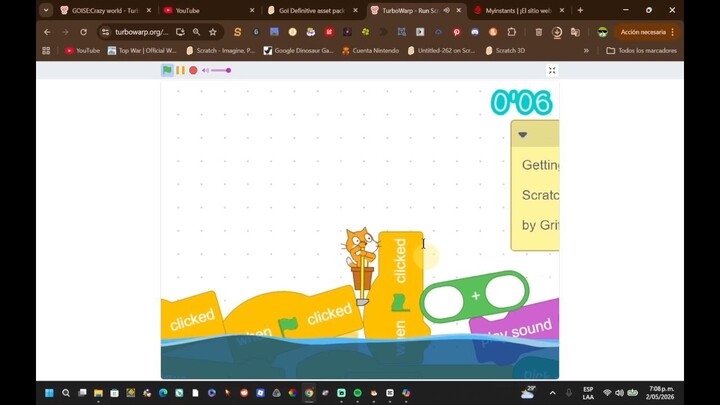This screenshot has height=405, width=720.
Task: Exit fullscreen with the collapse icon
Action: point(552,70)
